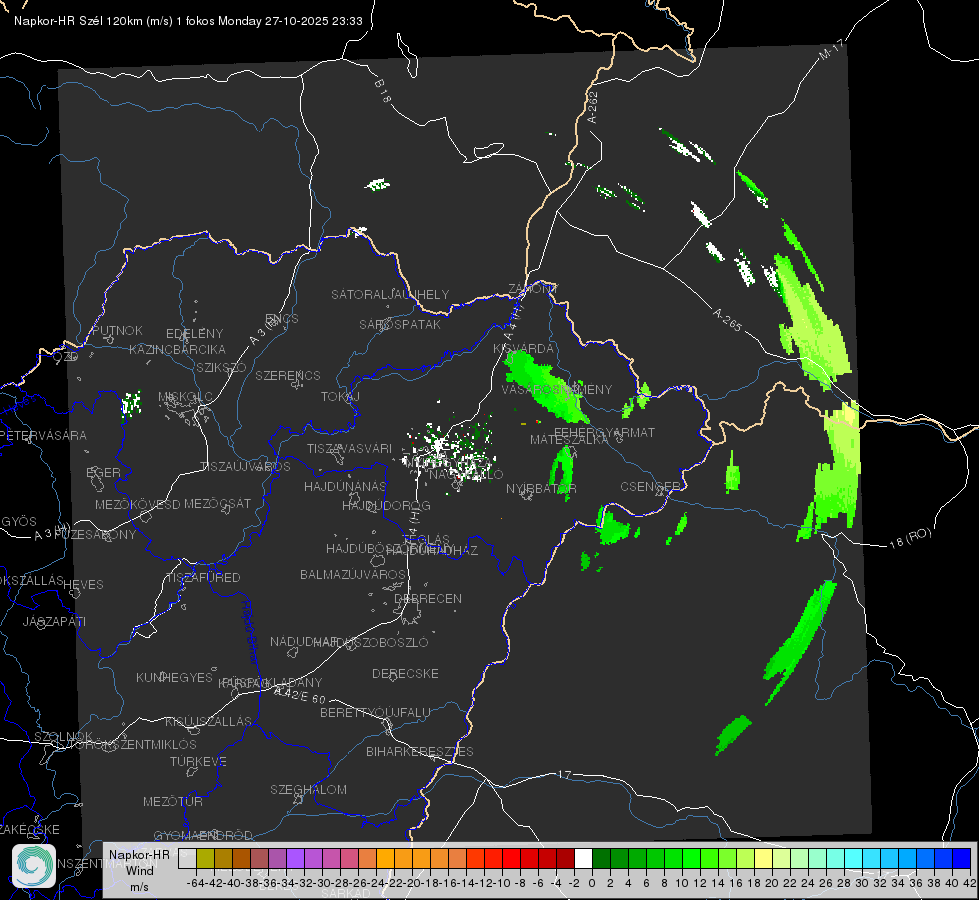Click the PÜSPÖKLADÁNY label
Image resolution: width=979 pixels, height=900 pixels.
pyautogui.click(x=270, y=683)
